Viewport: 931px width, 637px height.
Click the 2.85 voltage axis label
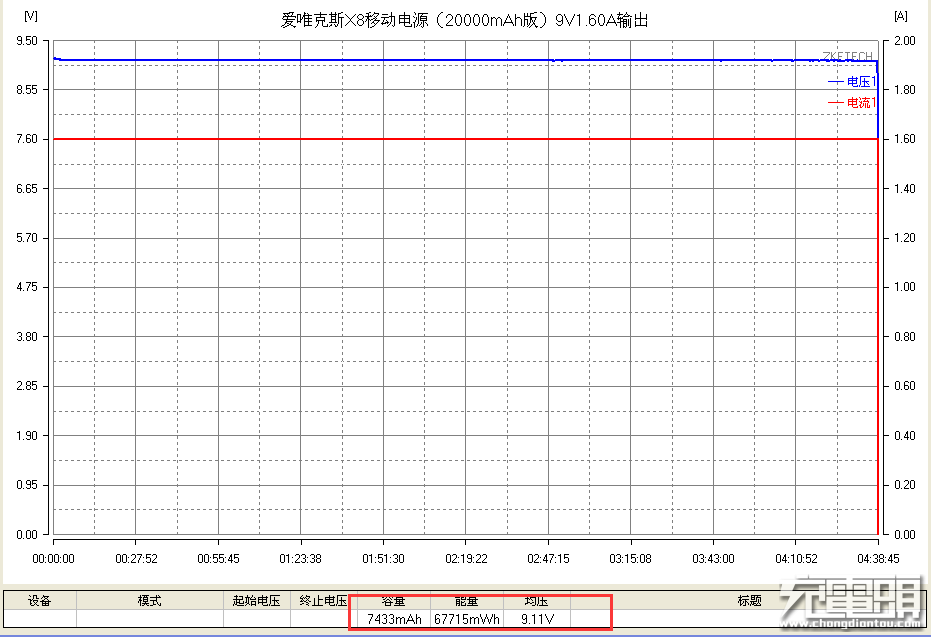[27, 386]
